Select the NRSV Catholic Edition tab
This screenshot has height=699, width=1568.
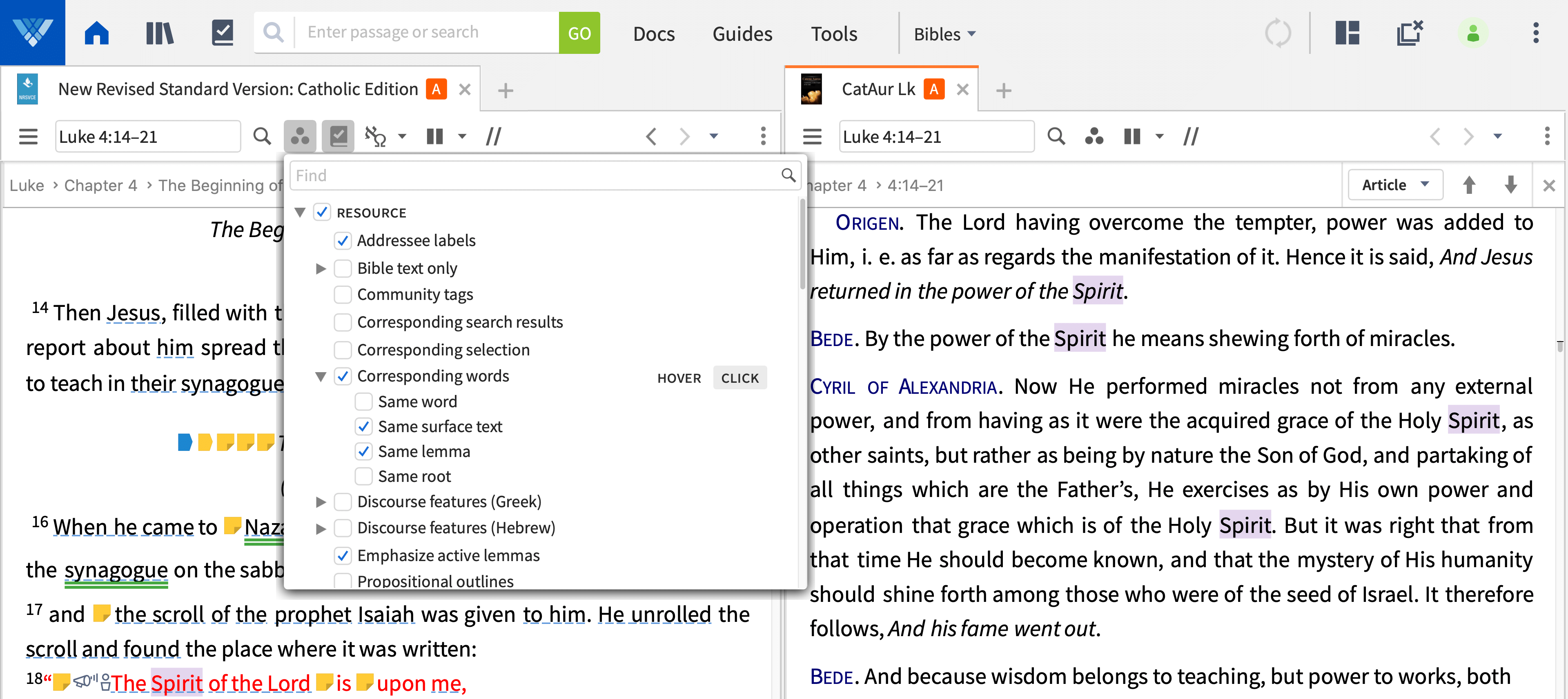pos(237,89)
